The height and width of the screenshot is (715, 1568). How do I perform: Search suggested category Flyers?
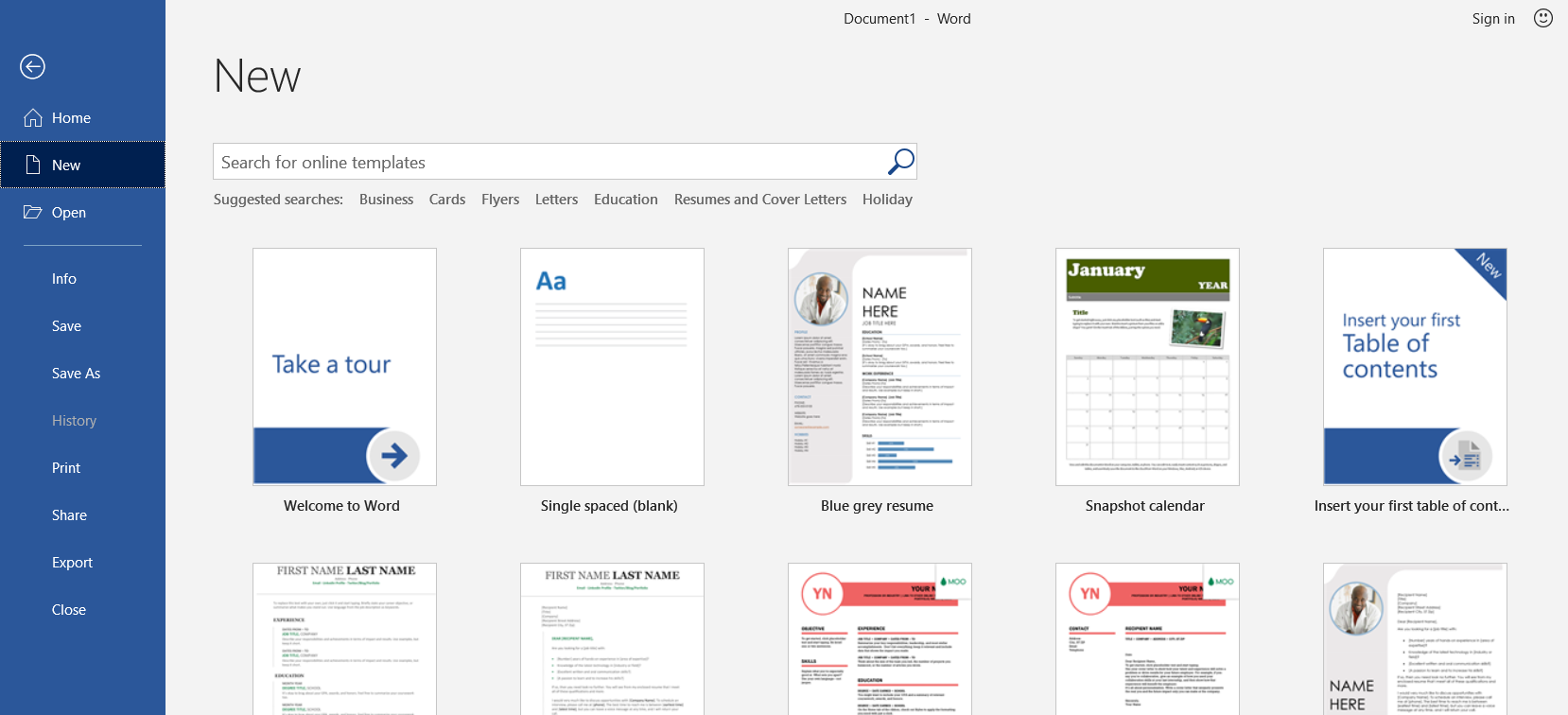coord(500,199)
